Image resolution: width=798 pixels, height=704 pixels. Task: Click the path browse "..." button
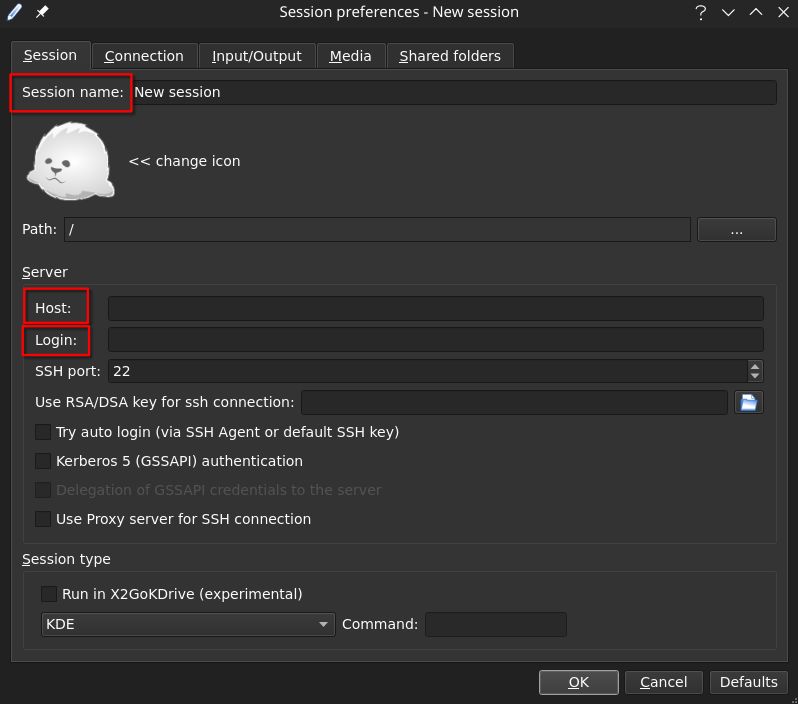[736, 230]
